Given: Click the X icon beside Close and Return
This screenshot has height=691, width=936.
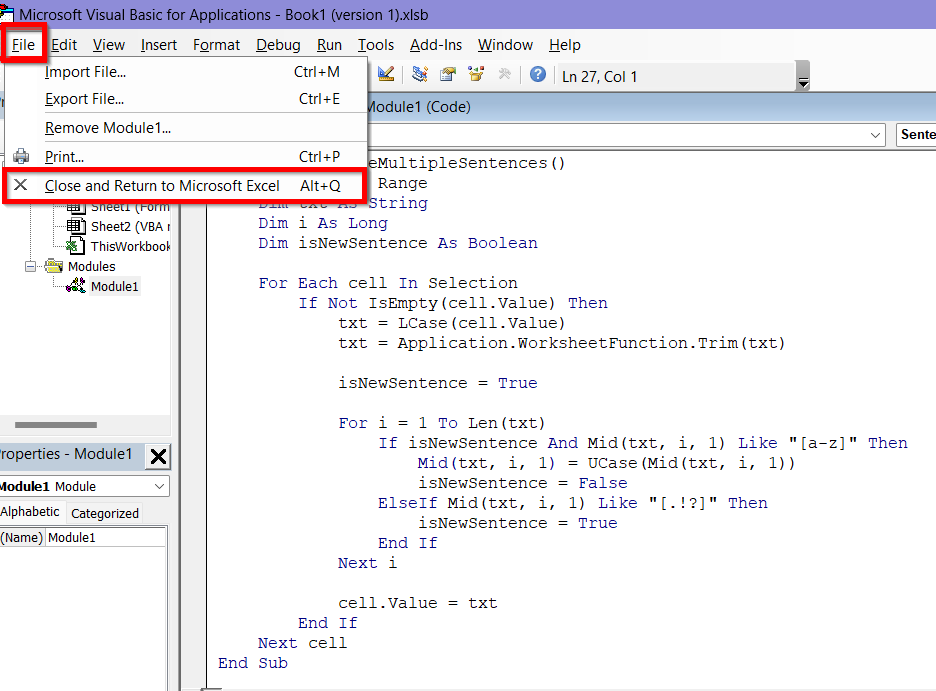Looking at the screenshot, I should (x=20, y=185).
